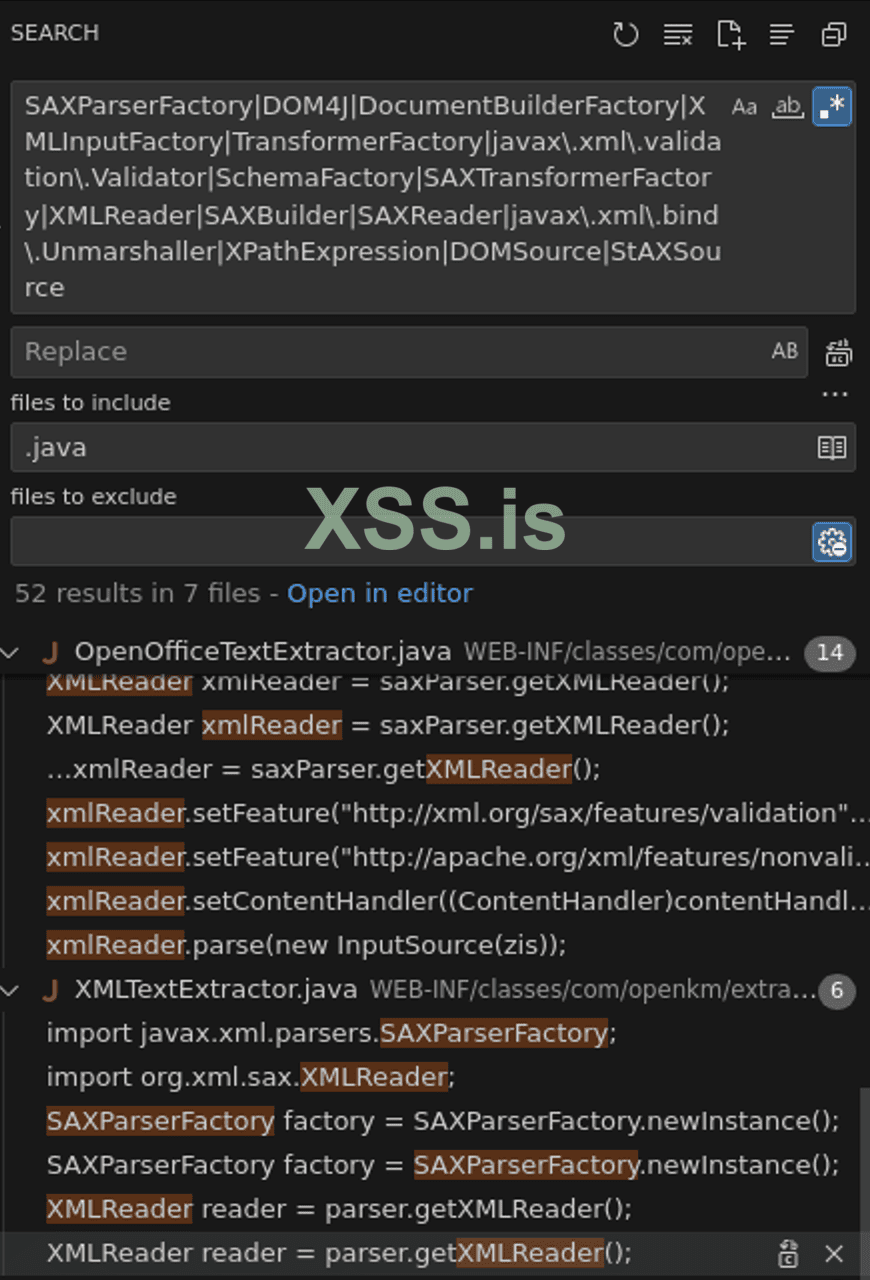The image size is (870, 1280).
Task: View search results as tree
Action: (x=782, y=35)
